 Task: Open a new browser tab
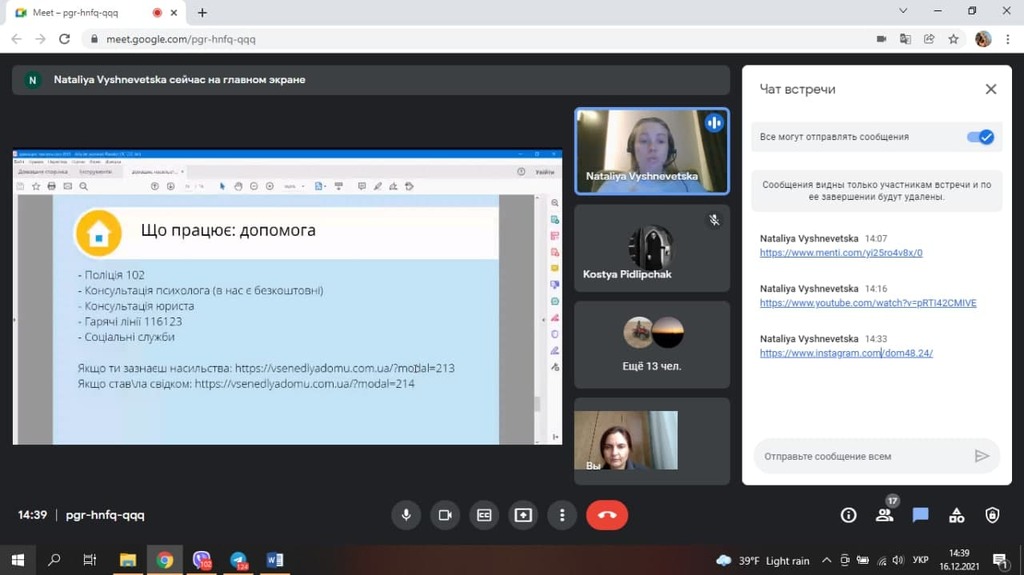click(x=202, y=13)
